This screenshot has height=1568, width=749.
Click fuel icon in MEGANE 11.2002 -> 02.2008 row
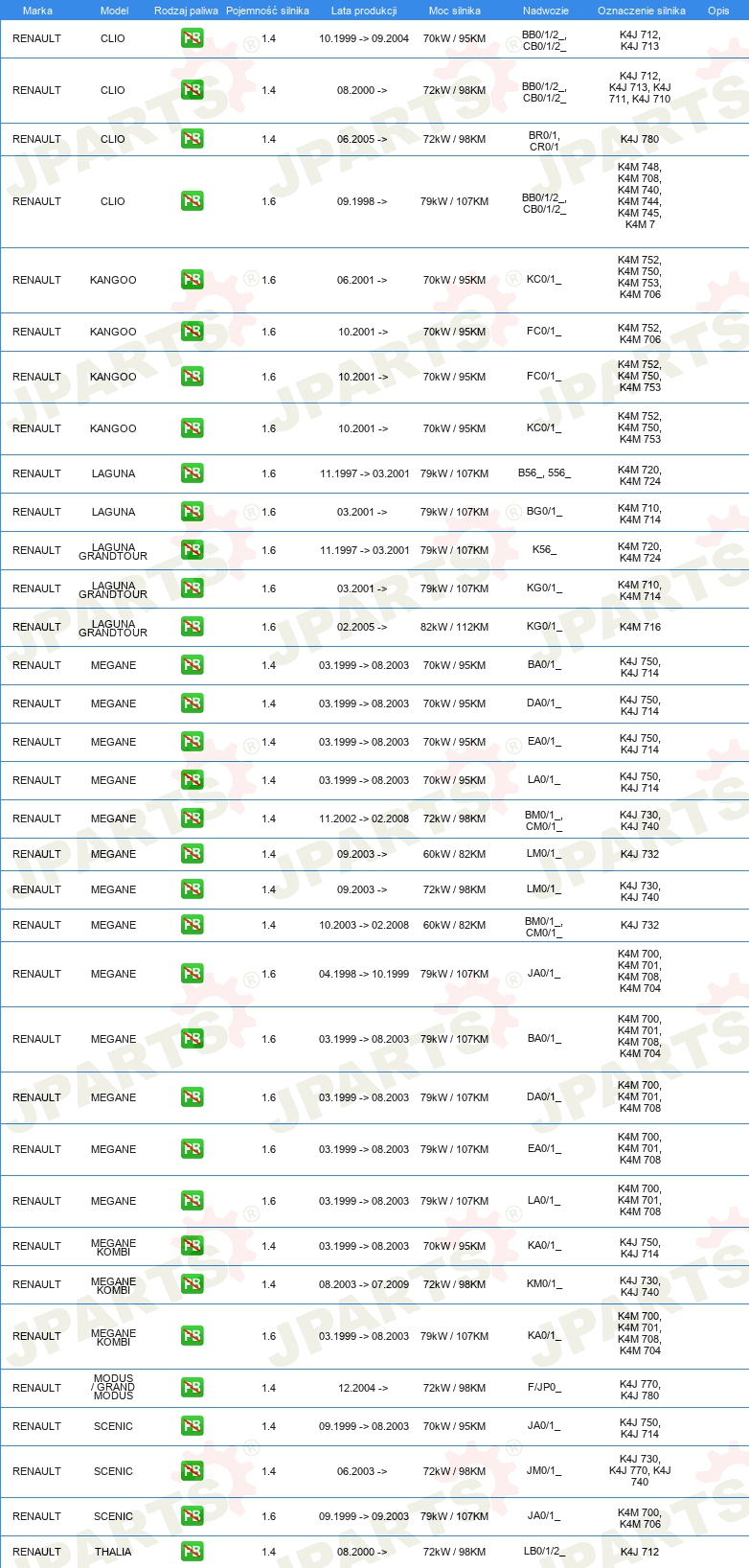pos(192,819)
